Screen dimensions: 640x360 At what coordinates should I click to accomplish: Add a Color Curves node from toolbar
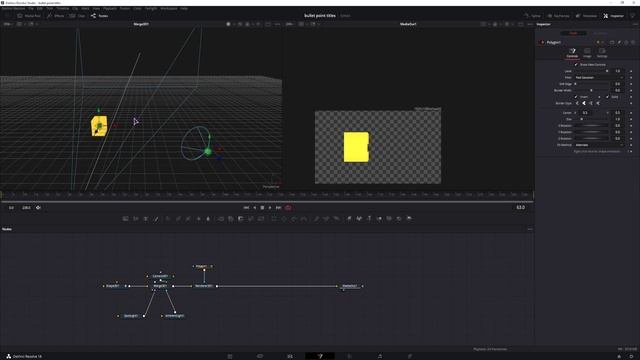pyautogui.click(x=178, y=219)
